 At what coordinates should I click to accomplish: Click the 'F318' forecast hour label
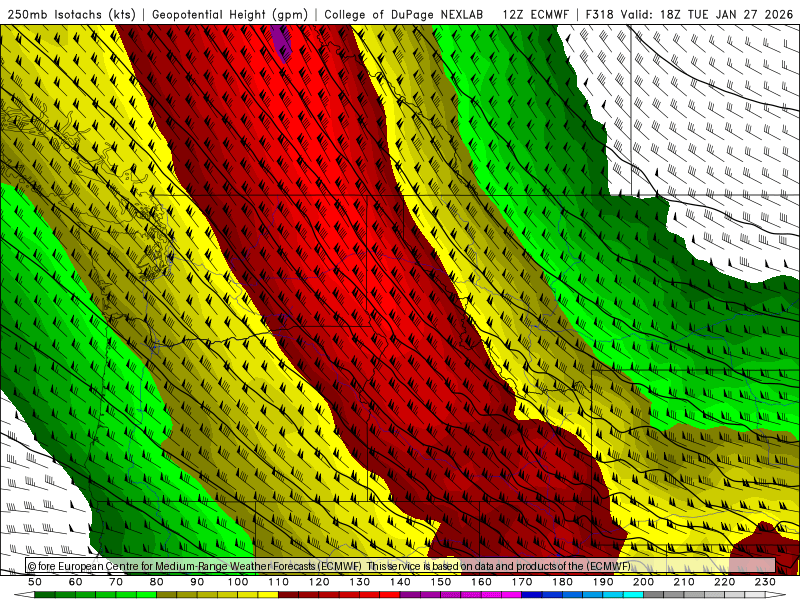(x=599, y=15)
